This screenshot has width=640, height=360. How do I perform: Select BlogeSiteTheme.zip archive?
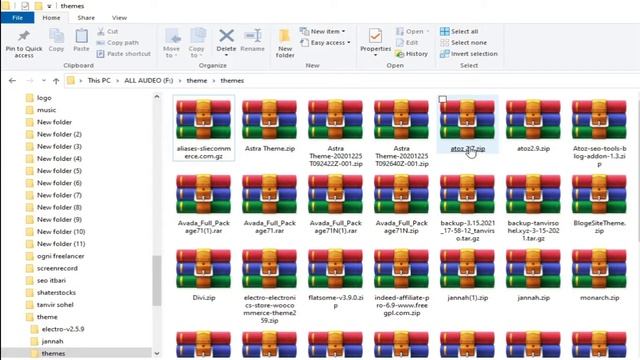click(x=599, y=204)
